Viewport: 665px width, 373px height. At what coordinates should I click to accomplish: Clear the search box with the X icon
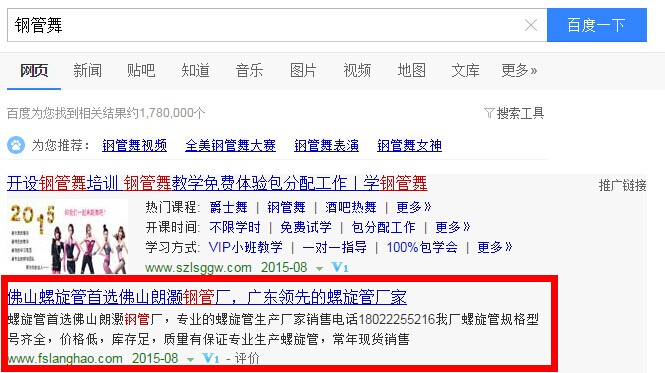click(531, 25)
